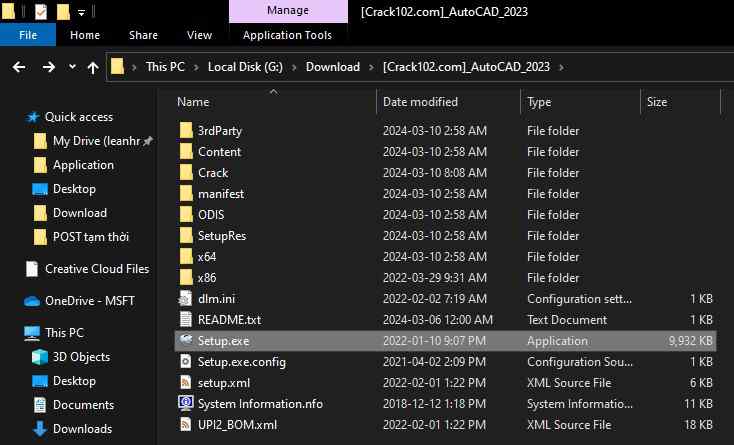Click the Up one level arrow
The height and width of the screenshot is (445, 734).
tap(93, 67)
